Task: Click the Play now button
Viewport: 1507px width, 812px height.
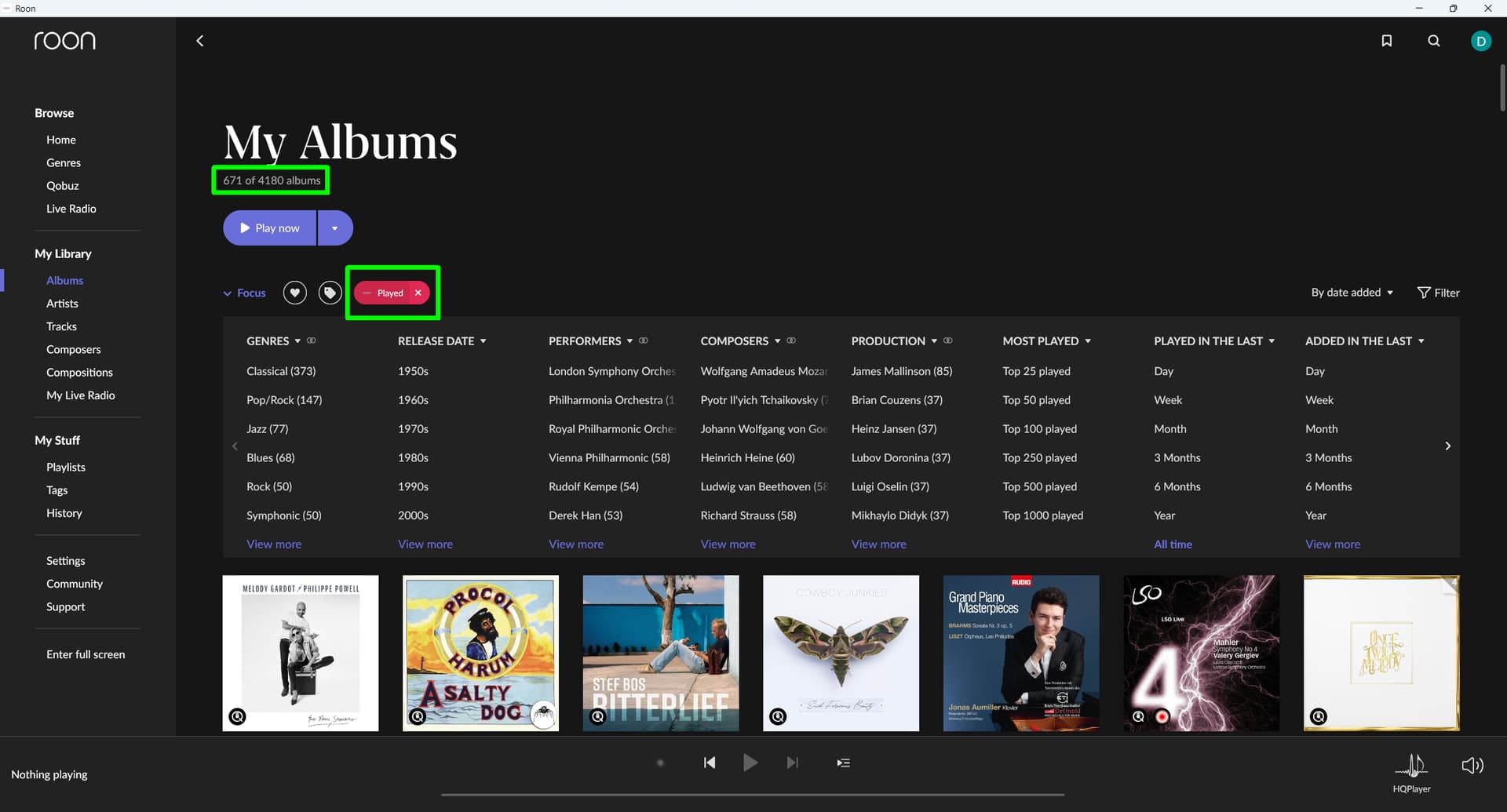Action: pyautogui.click(x=269, y=228)
